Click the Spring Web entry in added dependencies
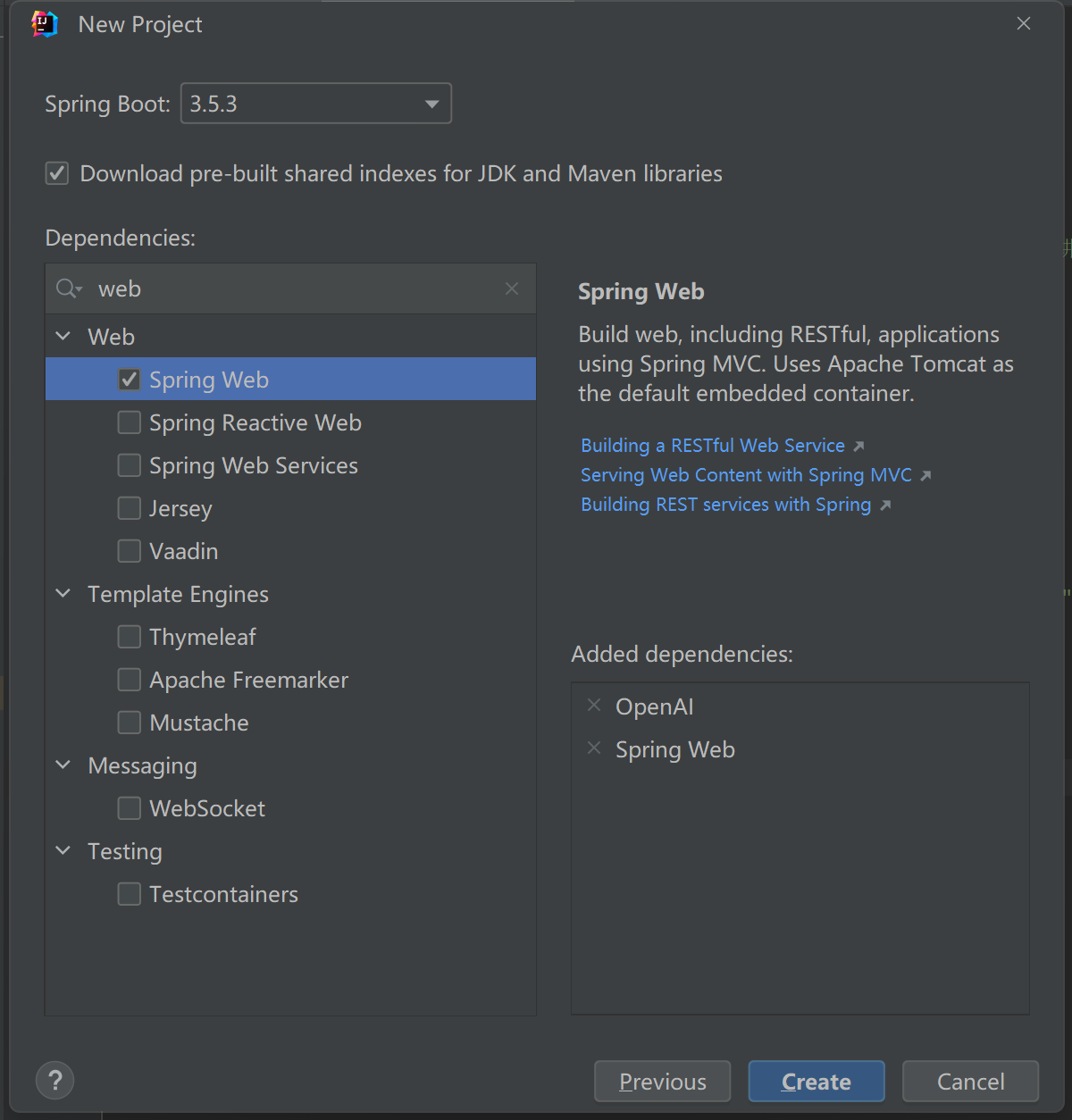The width and height of the screenshot is (1072, 1120). [675, 749]
